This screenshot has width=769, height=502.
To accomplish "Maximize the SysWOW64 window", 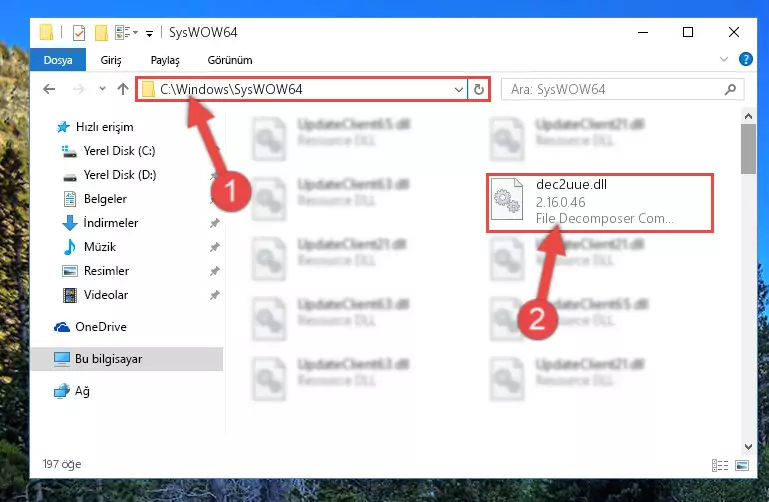I will coord(688,32).
